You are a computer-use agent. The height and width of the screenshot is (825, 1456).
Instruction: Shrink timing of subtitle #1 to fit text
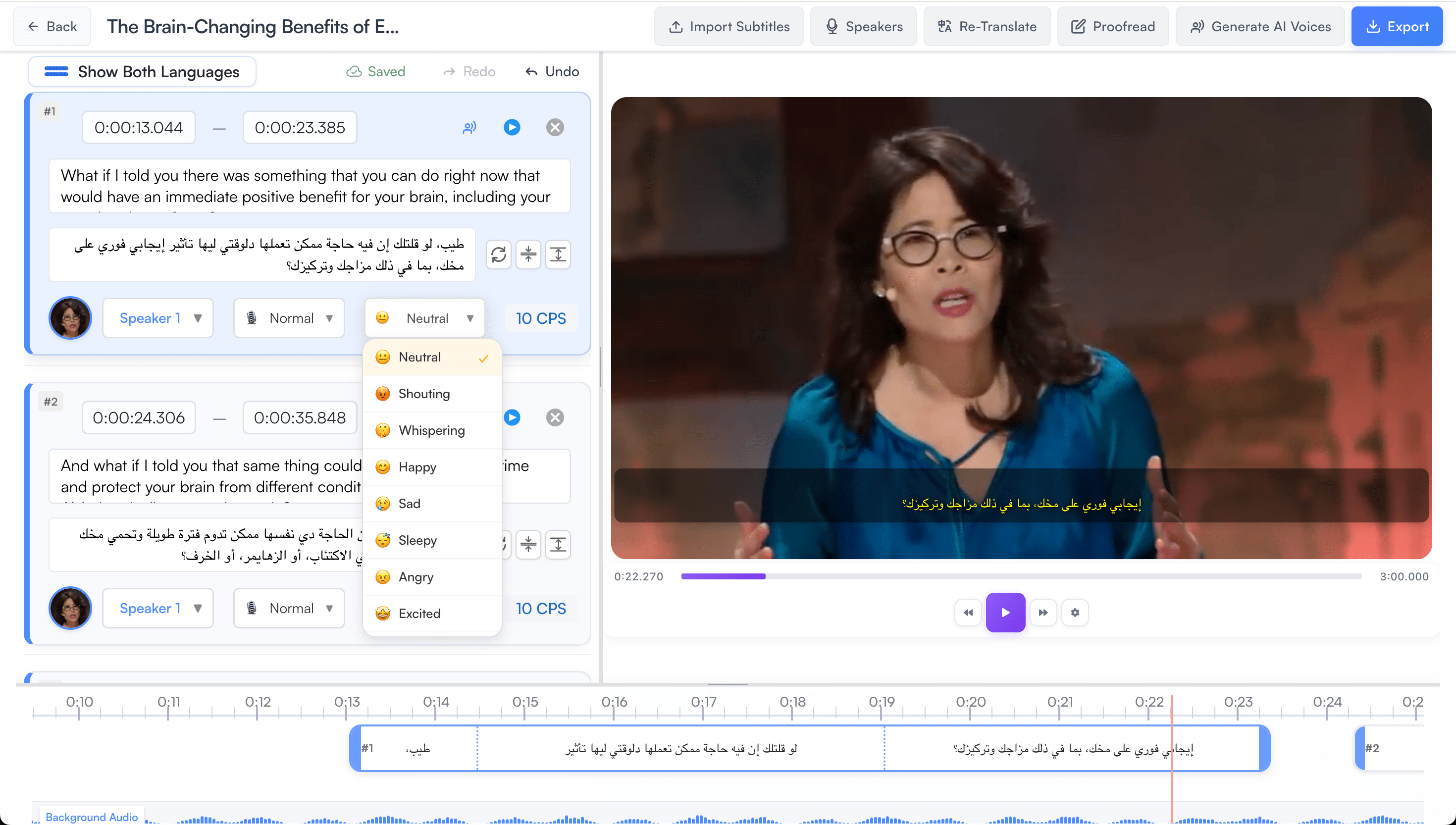[528, 255]
